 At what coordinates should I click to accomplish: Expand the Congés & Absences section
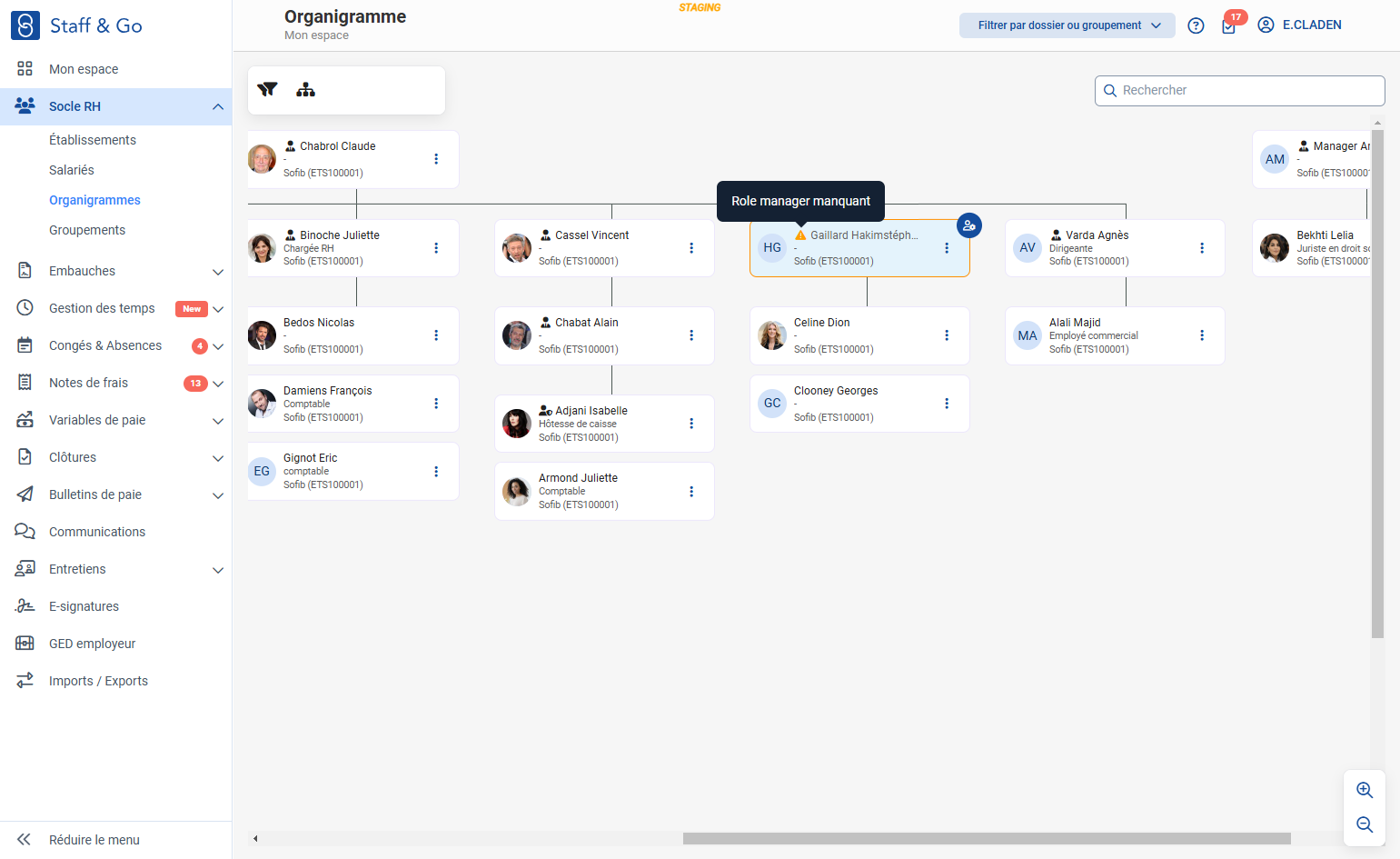tap(218, 346)
